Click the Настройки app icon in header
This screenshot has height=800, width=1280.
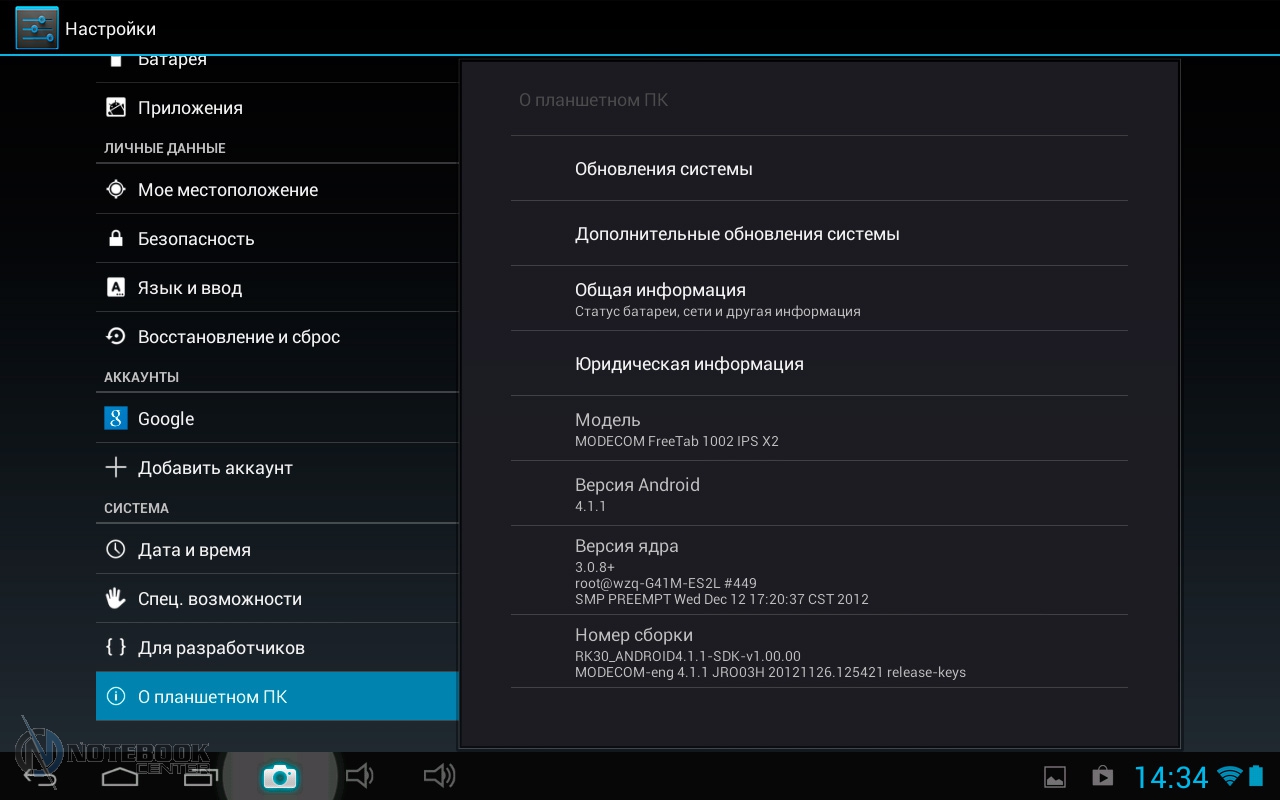click(x=37, y=28)
